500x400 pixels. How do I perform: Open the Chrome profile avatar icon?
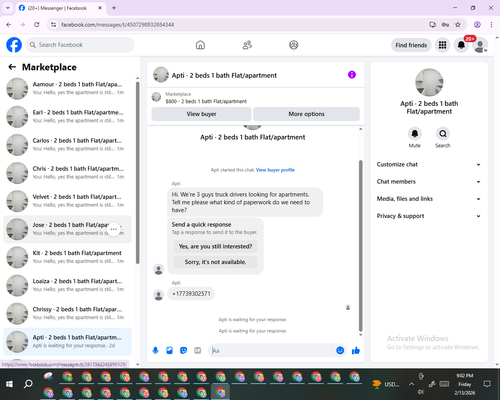pos(477,25)
